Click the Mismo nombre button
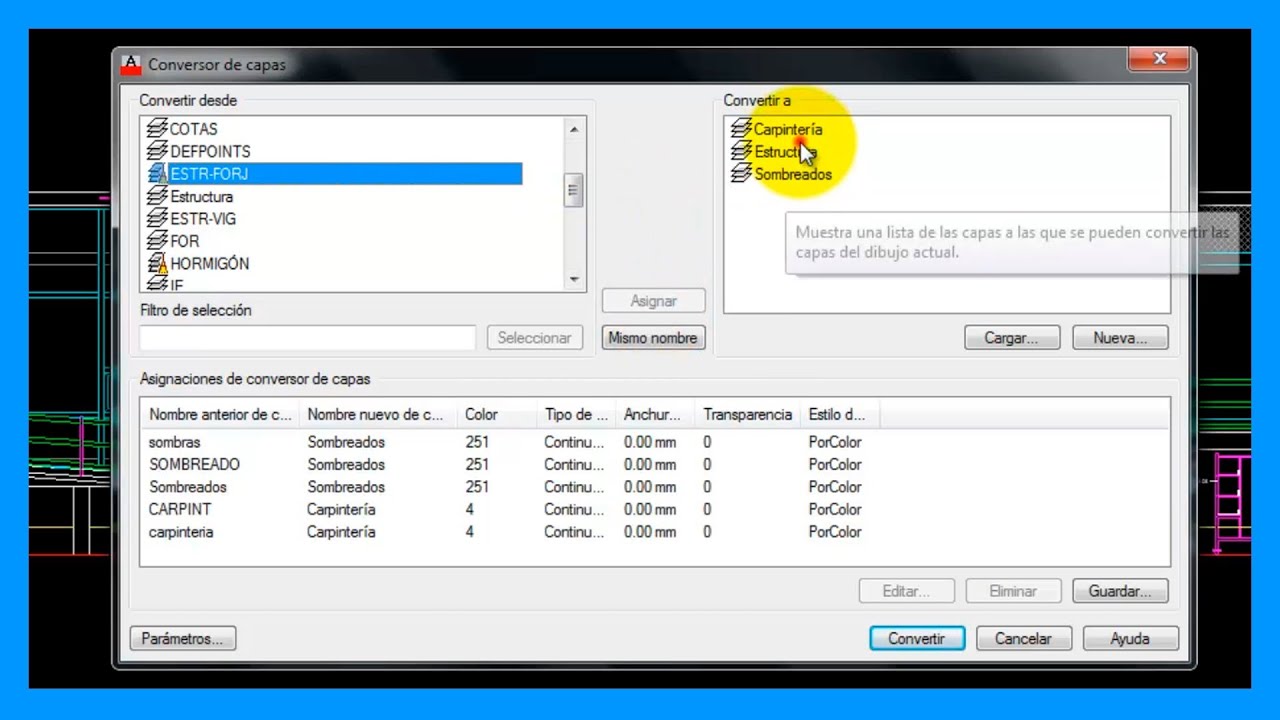This screenshot has width=1280, height=720. point(653,338)
